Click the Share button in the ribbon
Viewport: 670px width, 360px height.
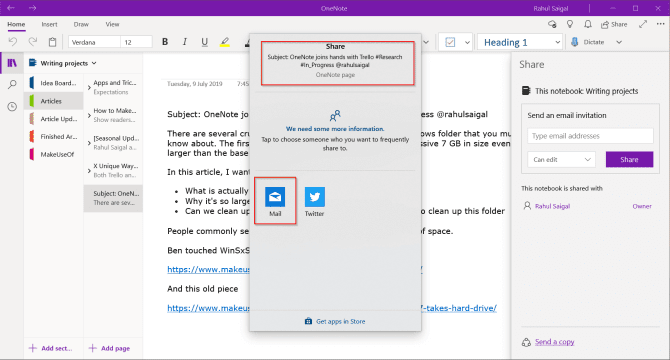[x=614, y=24]
